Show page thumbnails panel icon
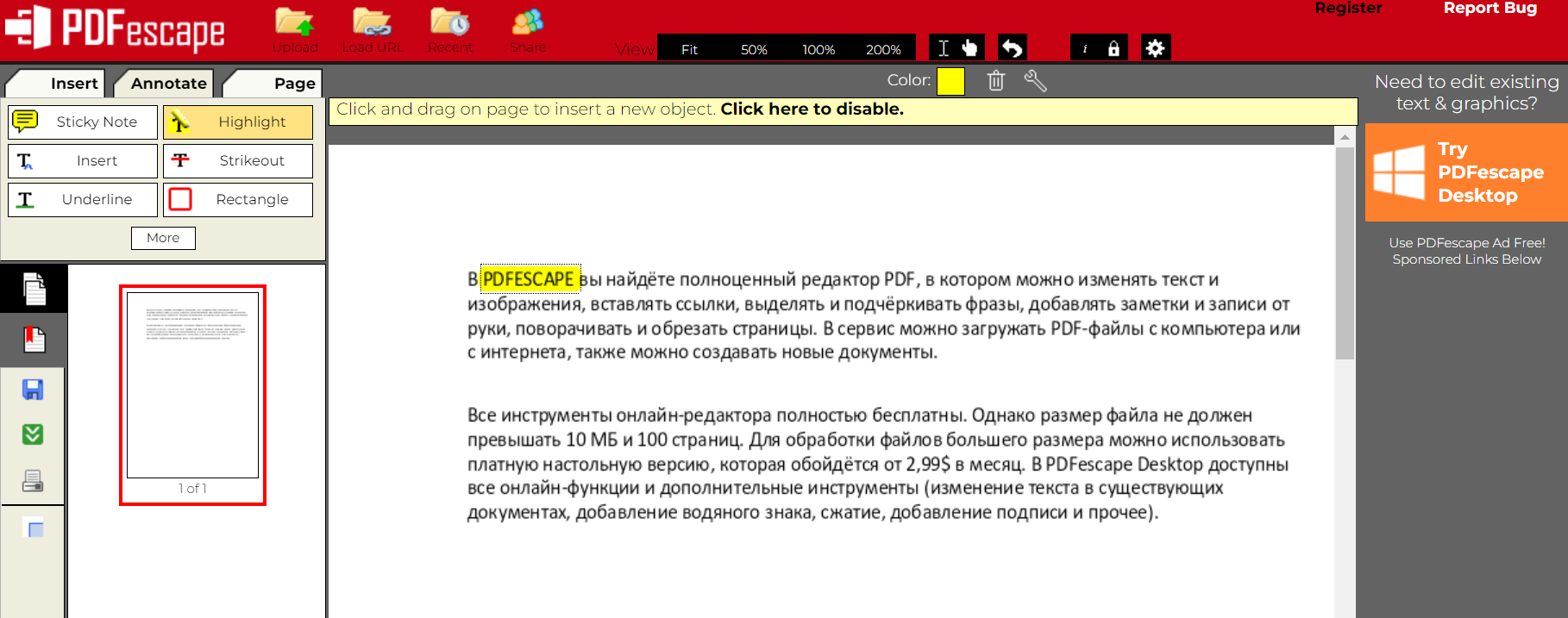 (x=33, y=290)
